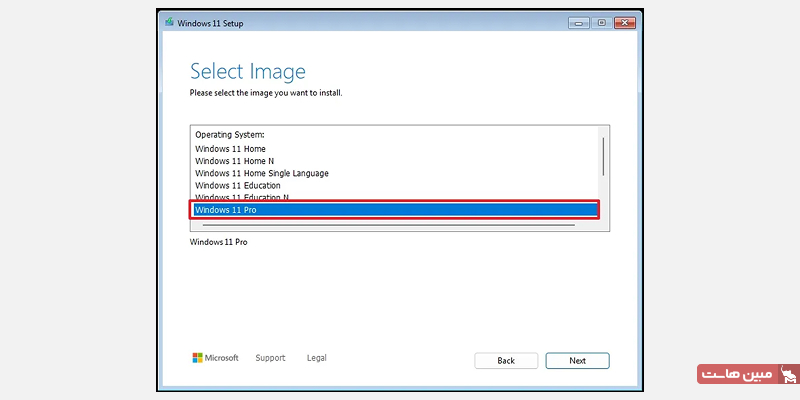This screenshot has height=400, width=800.
Task: Click the vertical scrollbar of the image list
Action: pos(604,157)
